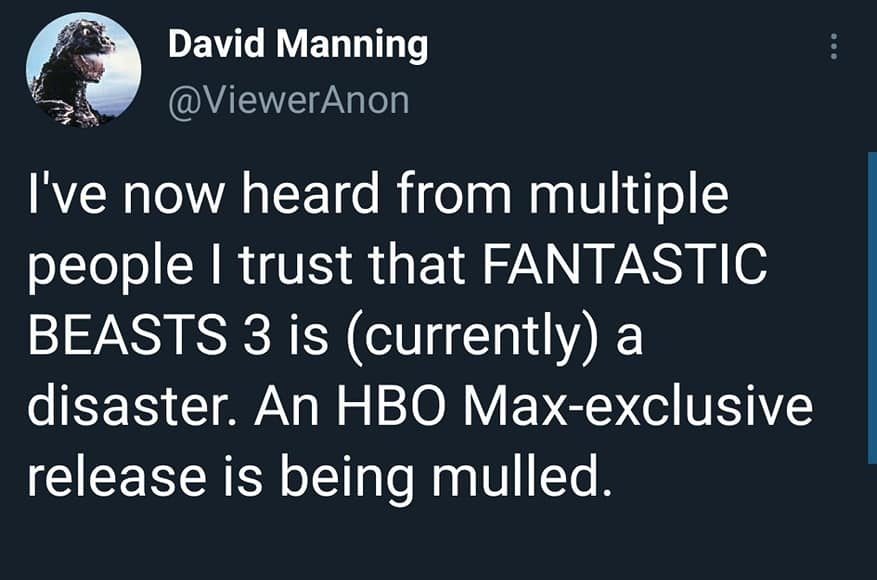The height and width of the screenshot is (580, 877).
Task: Click the word 'people' in the second line
Action: click(111, 267)
